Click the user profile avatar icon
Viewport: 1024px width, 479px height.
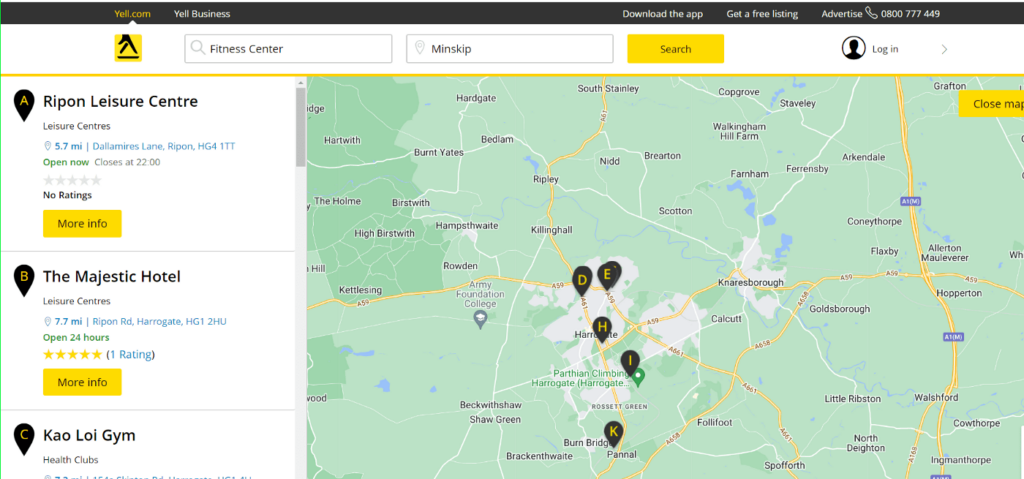(854, 48)
